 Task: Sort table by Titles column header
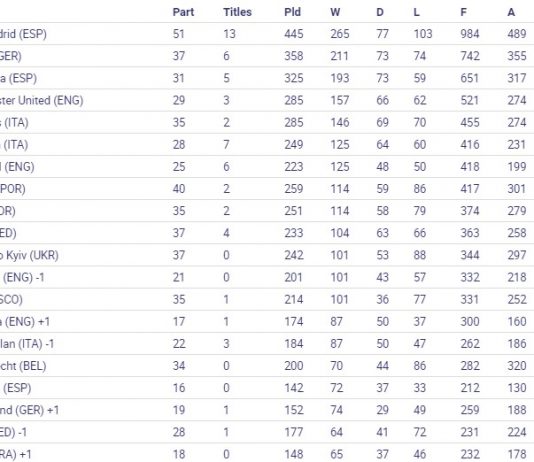pyautogui.click(x=237, y=12)
